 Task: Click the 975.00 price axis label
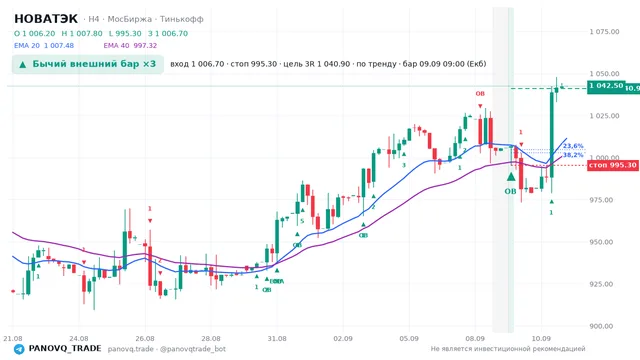pyautogui.click(x=601, y=200)
